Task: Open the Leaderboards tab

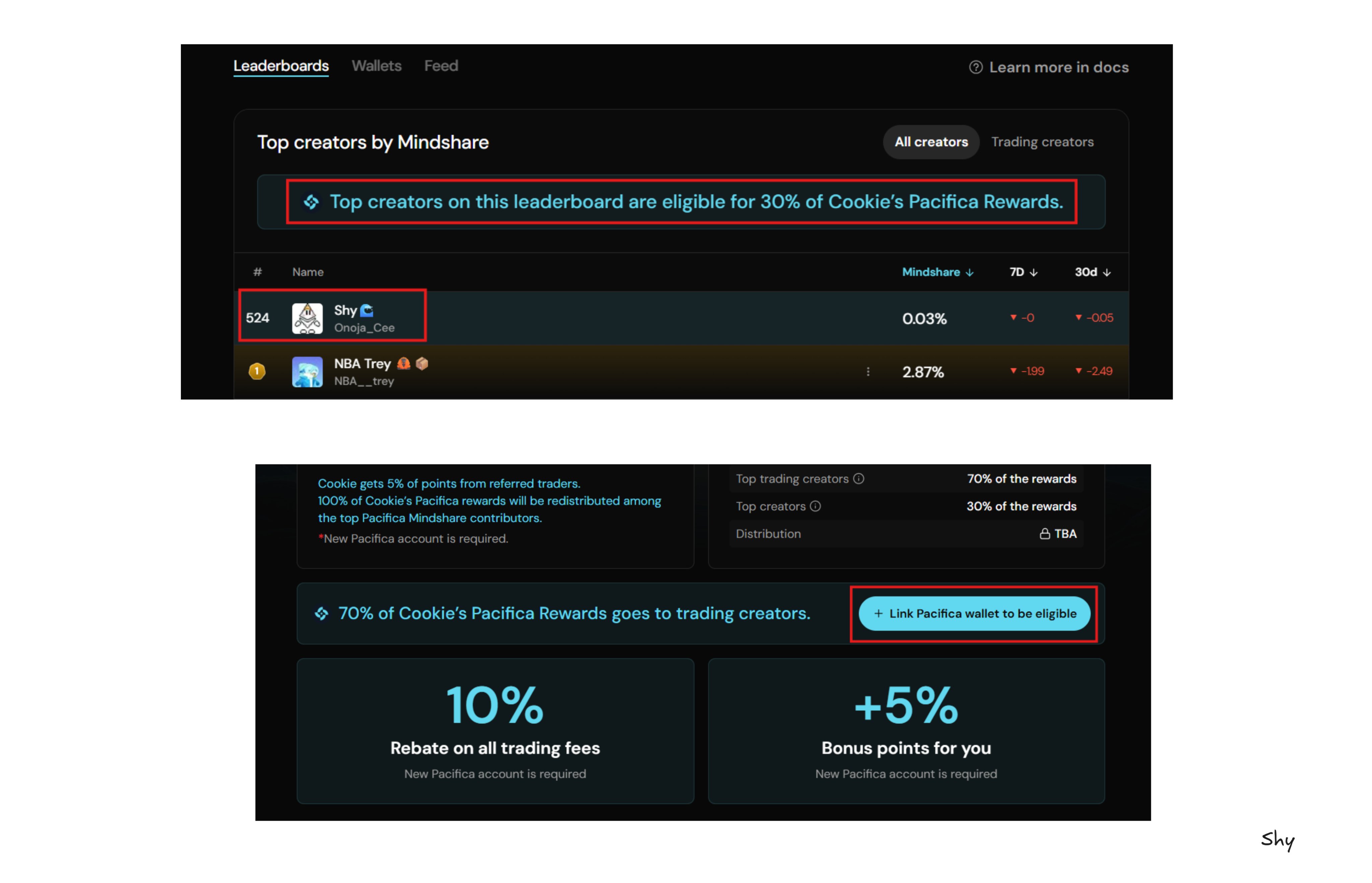Action: click(x=281, y=66)
